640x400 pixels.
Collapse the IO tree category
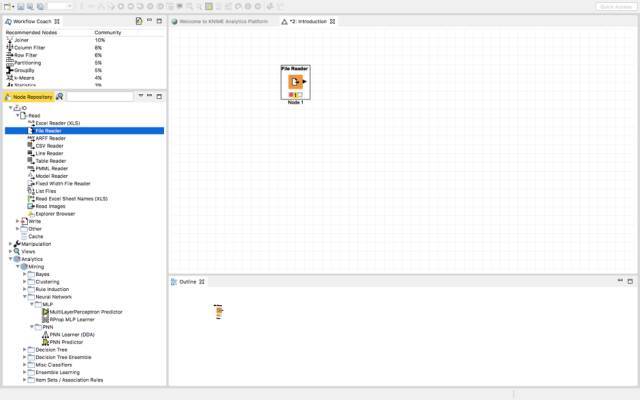tap(11, 108)
